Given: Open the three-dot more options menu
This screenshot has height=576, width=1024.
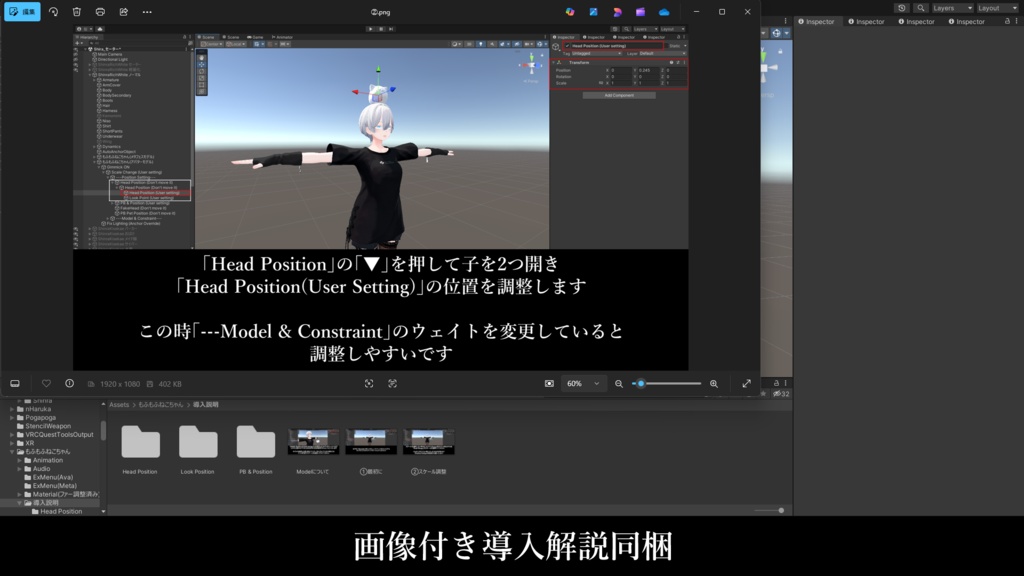Looking at the screenshot, I should point(146,12).
